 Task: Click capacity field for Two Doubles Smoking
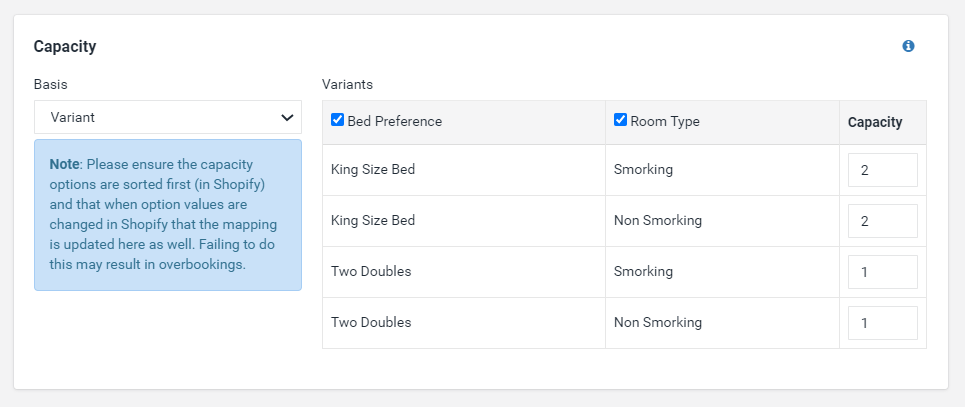coord(883,272)
